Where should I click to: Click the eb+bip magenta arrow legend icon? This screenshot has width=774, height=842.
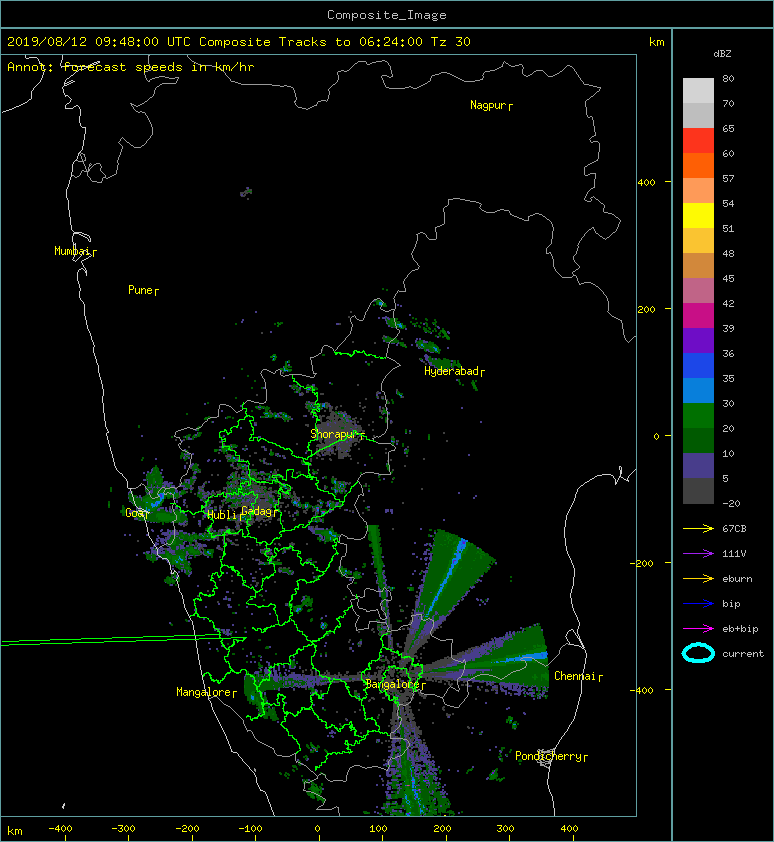[698, 628]
